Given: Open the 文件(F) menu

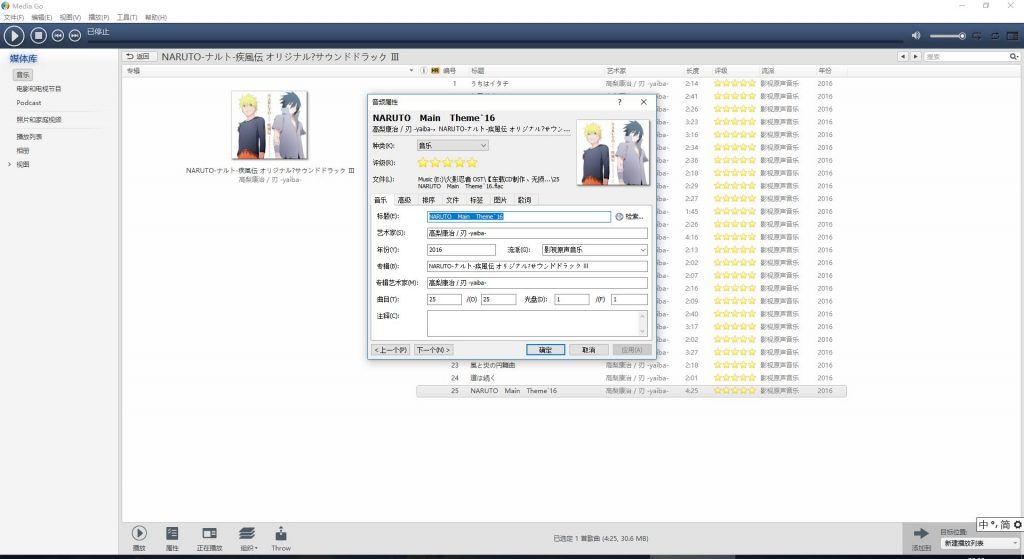Looking at the screenshot, I should pyautogui.click(x=13, y=17).
